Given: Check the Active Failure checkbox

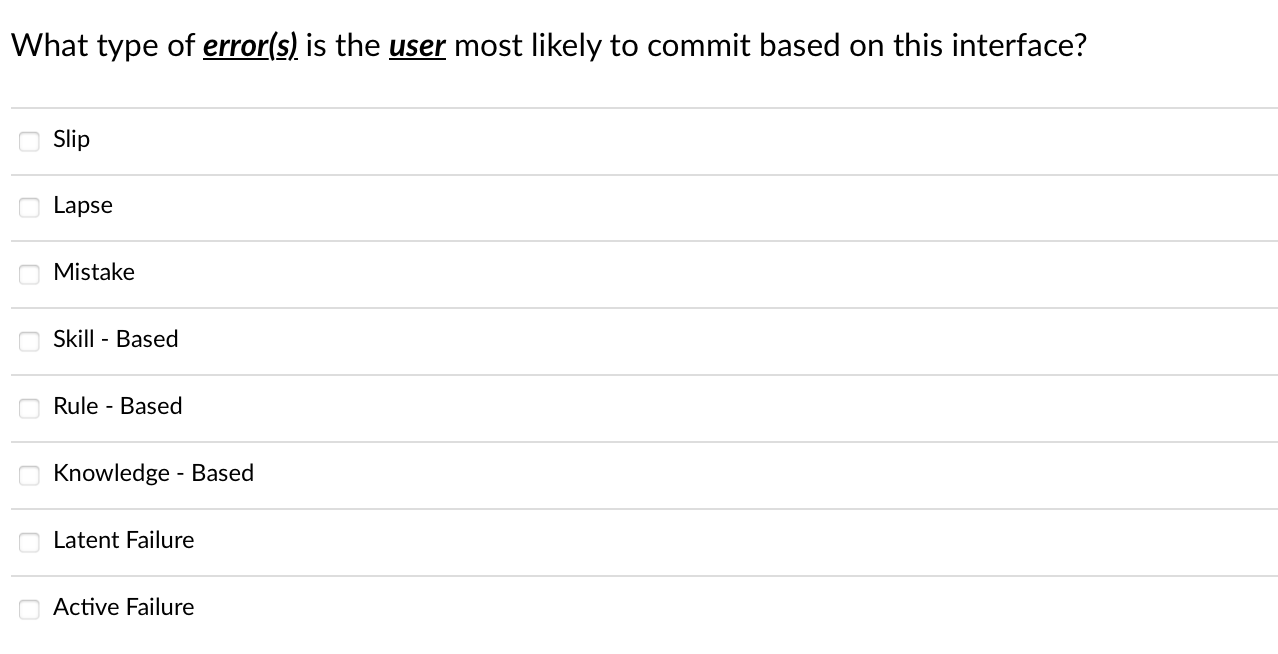Looking at the screenshot, I should coord(29,608).
